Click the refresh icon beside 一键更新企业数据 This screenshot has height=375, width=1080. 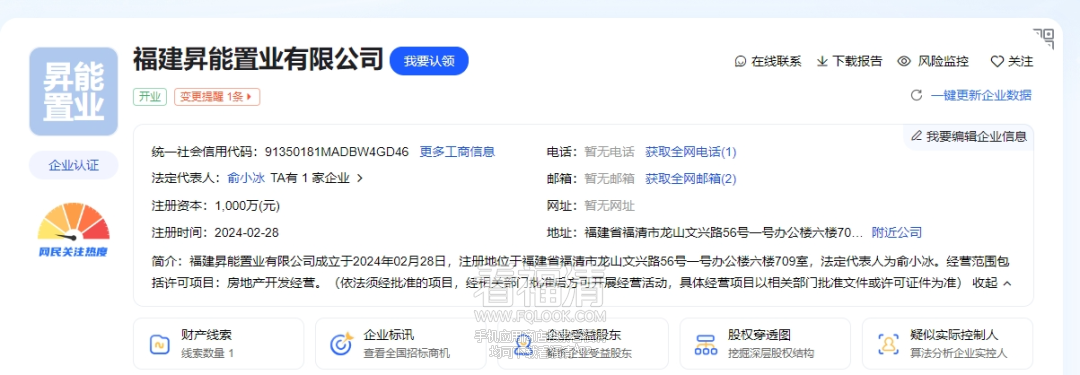916,95
